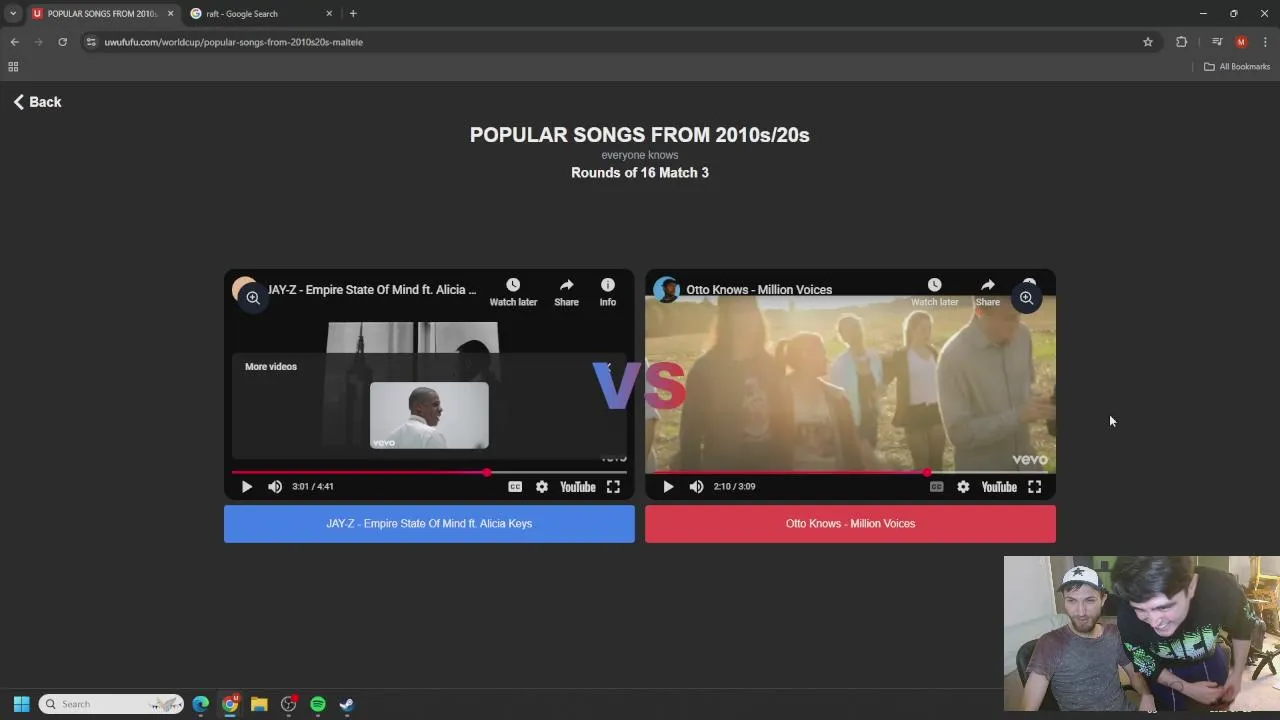Launch Microsoft Edge from taskbar
1280x720 pixels.
201,704
